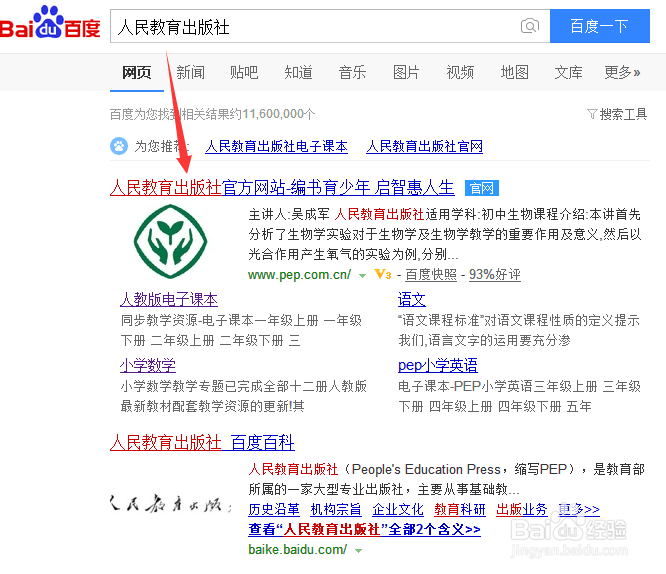Click description 同步教学资源-电子课本一年级上册

tap(219, 320)
